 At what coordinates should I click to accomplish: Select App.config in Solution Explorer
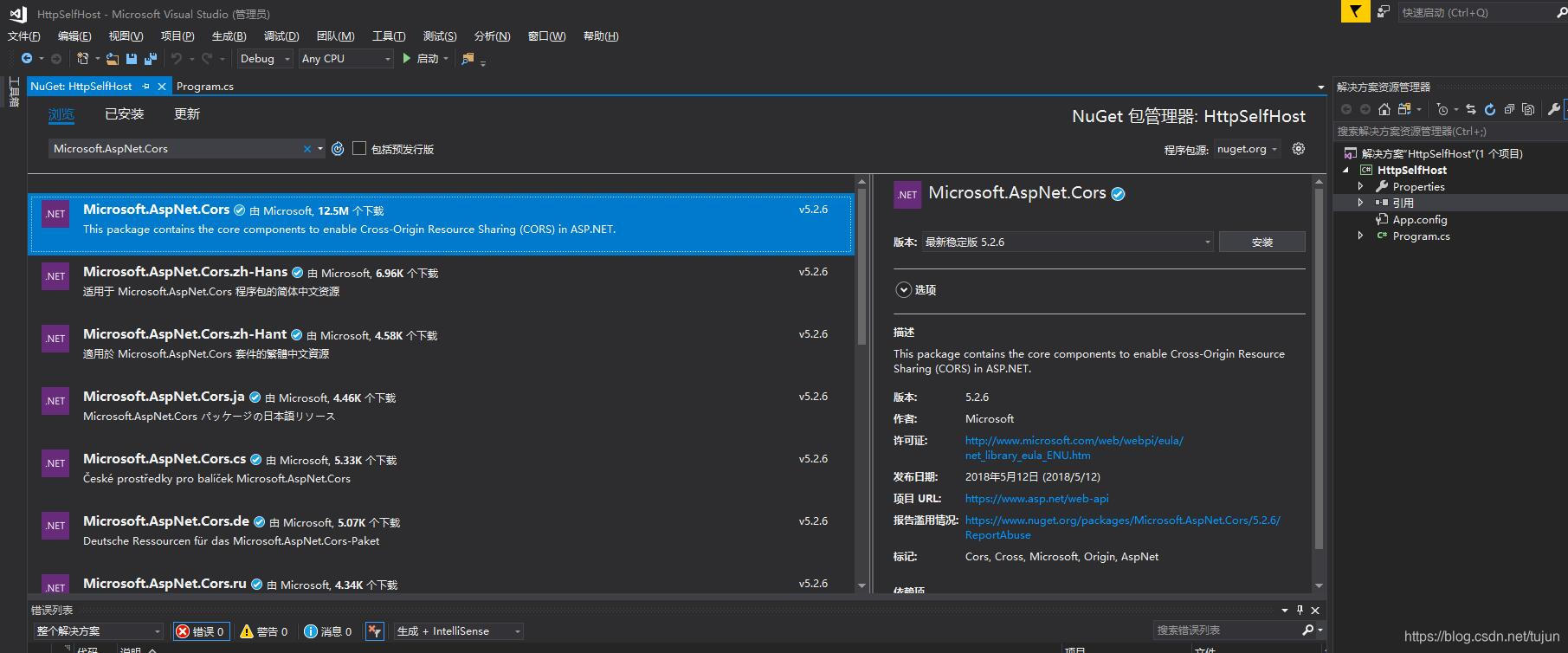[1420, 220]
